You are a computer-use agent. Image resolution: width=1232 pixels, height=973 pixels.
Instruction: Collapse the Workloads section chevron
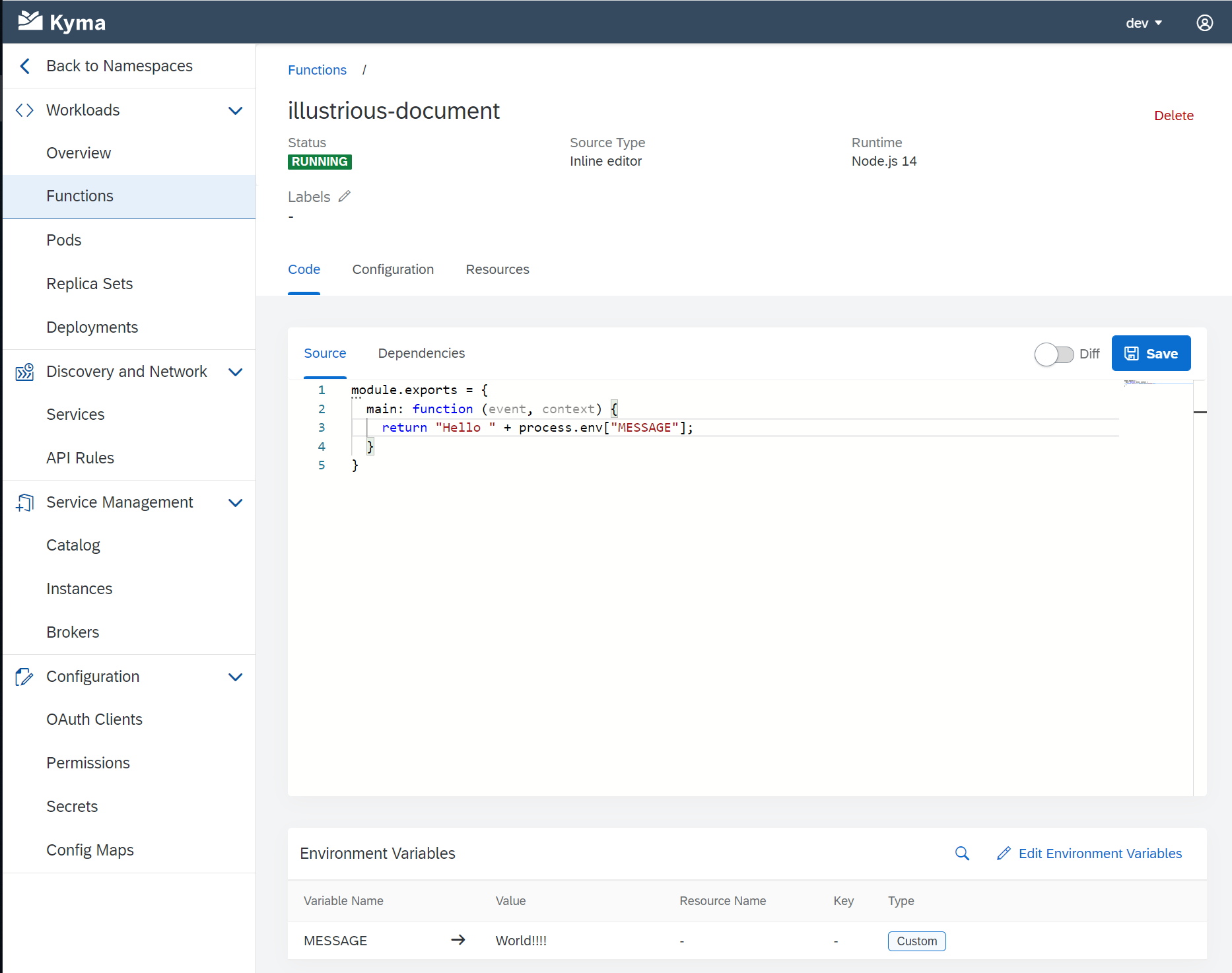click(236, 110)
